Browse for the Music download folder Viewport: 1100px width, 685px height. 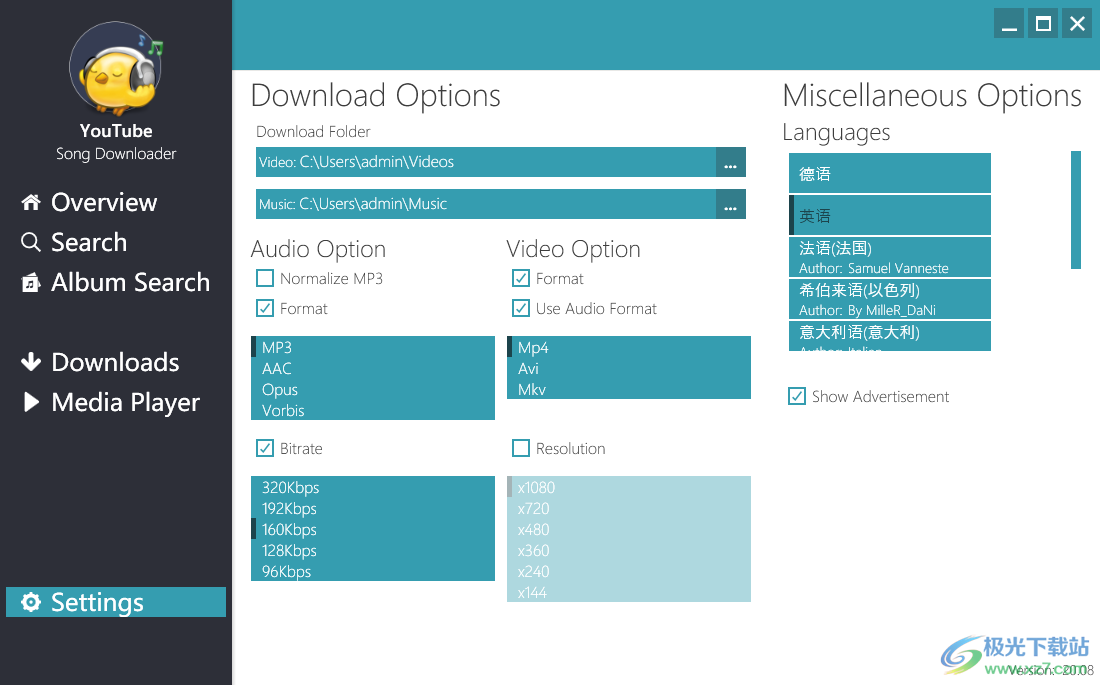coord(731,204)
